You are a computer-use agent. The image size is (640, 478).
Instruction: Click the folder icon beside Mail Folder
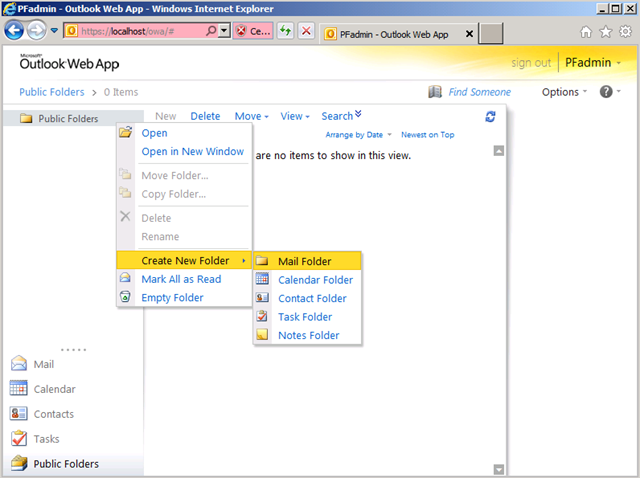click(x=262, y=260)
